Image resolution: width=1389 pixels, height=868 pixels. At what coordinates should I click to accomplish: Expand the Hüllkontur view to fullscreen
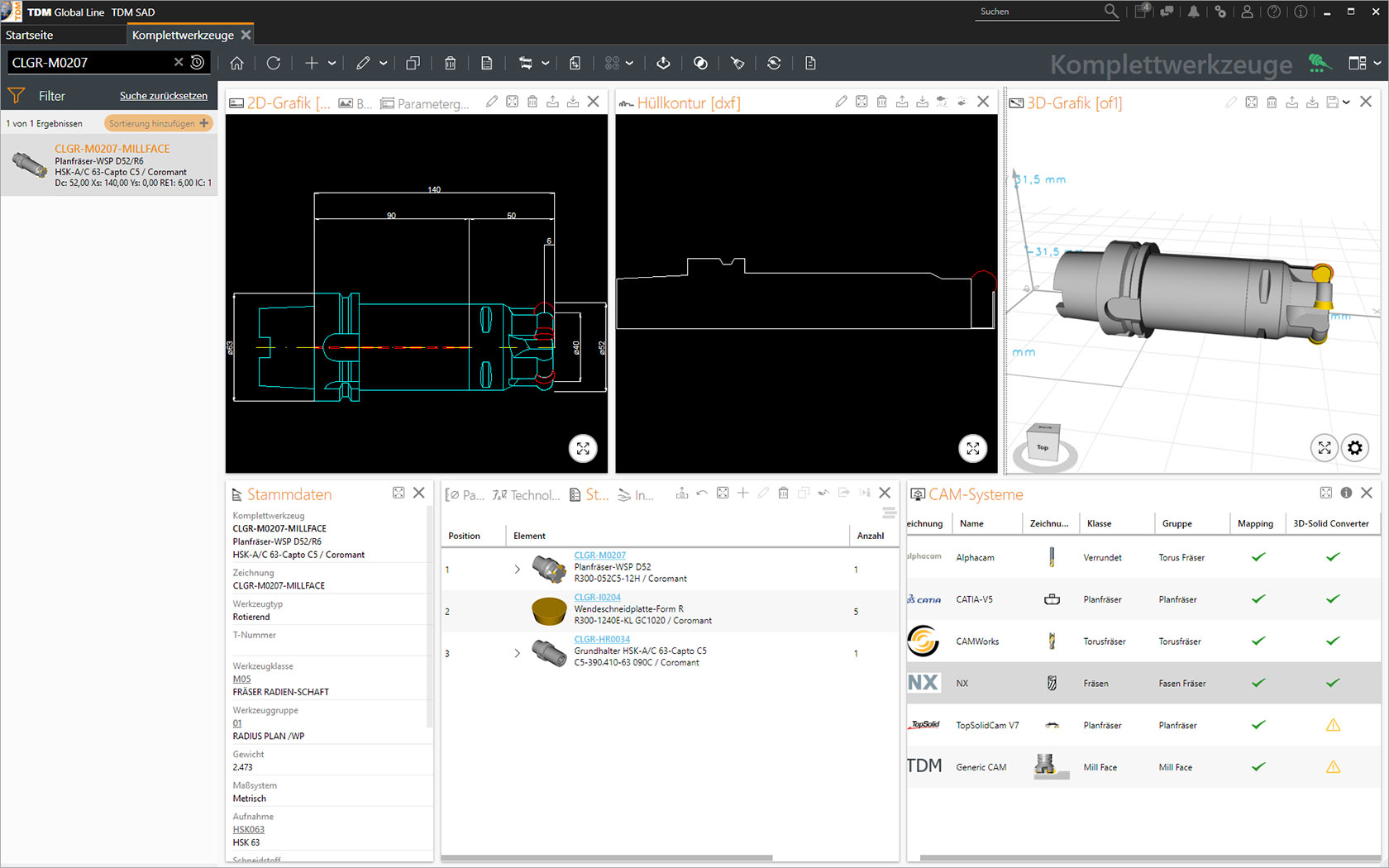point(973,448)
